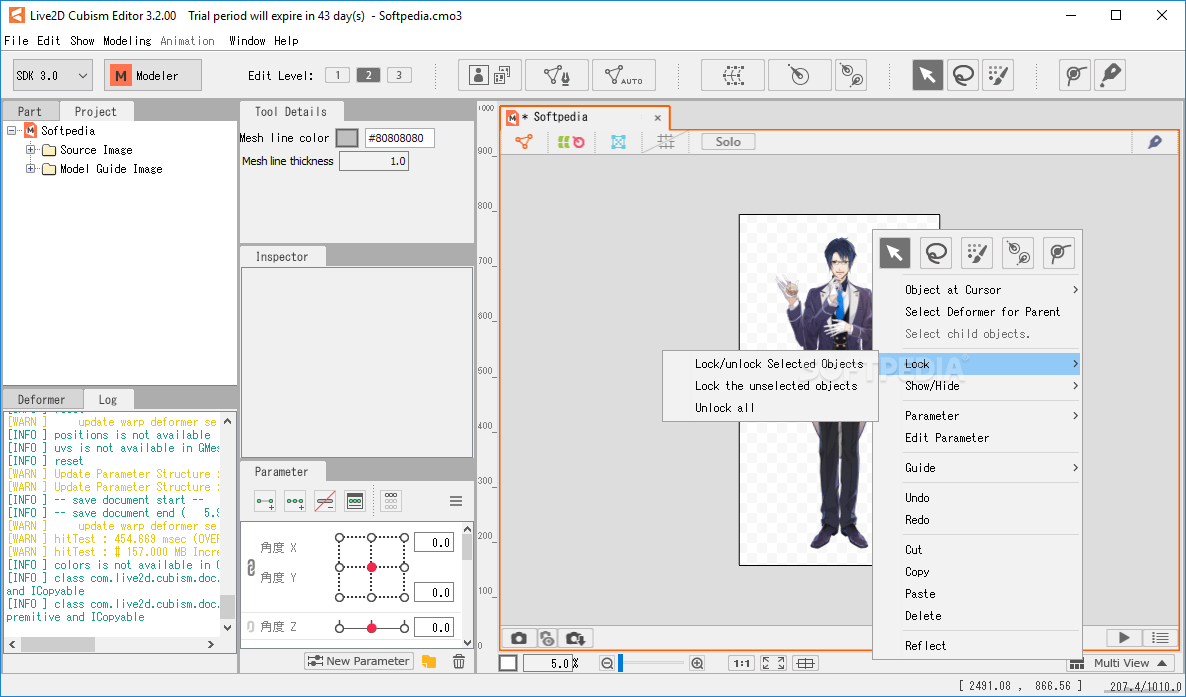
Task: Create a warp deformer from the toolbar
Action: [732, 75]
